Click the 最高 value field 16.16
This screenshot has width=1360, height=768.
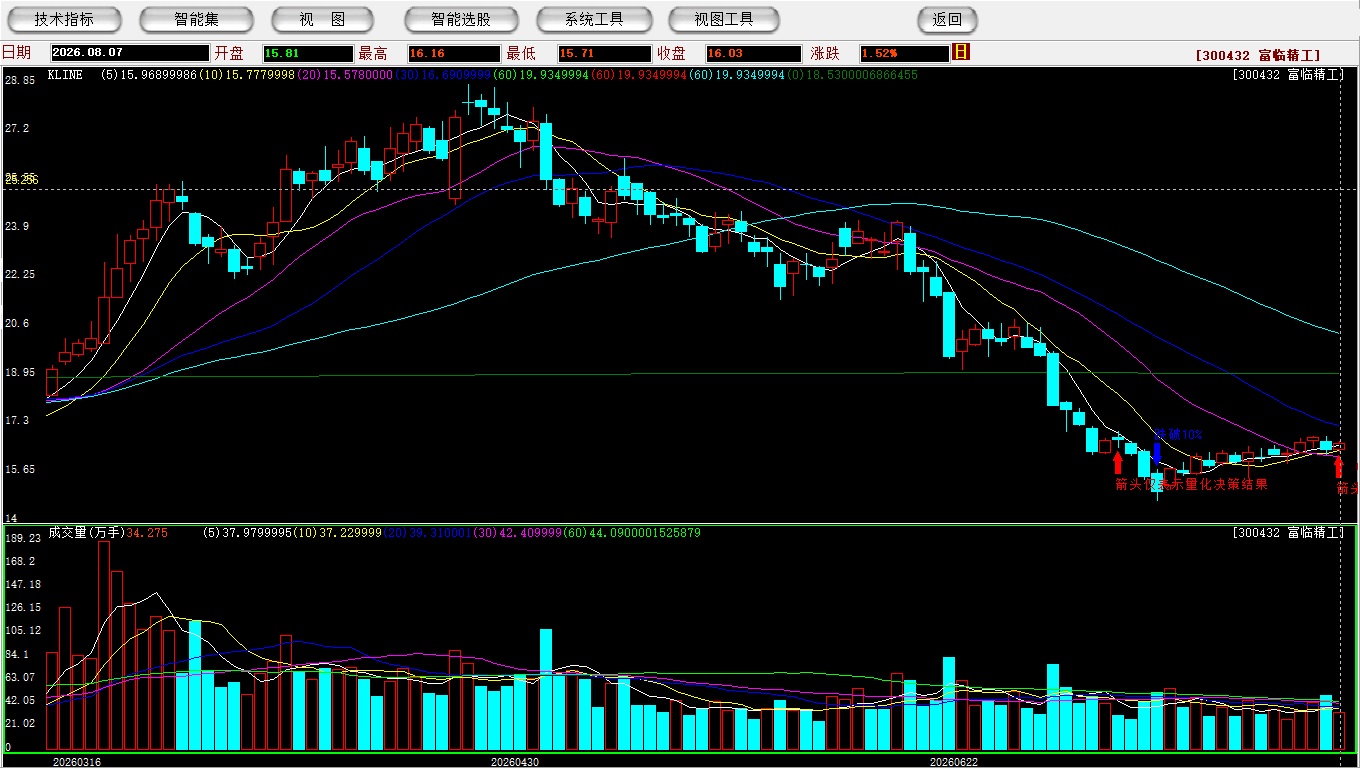click(x=453, y=53)
